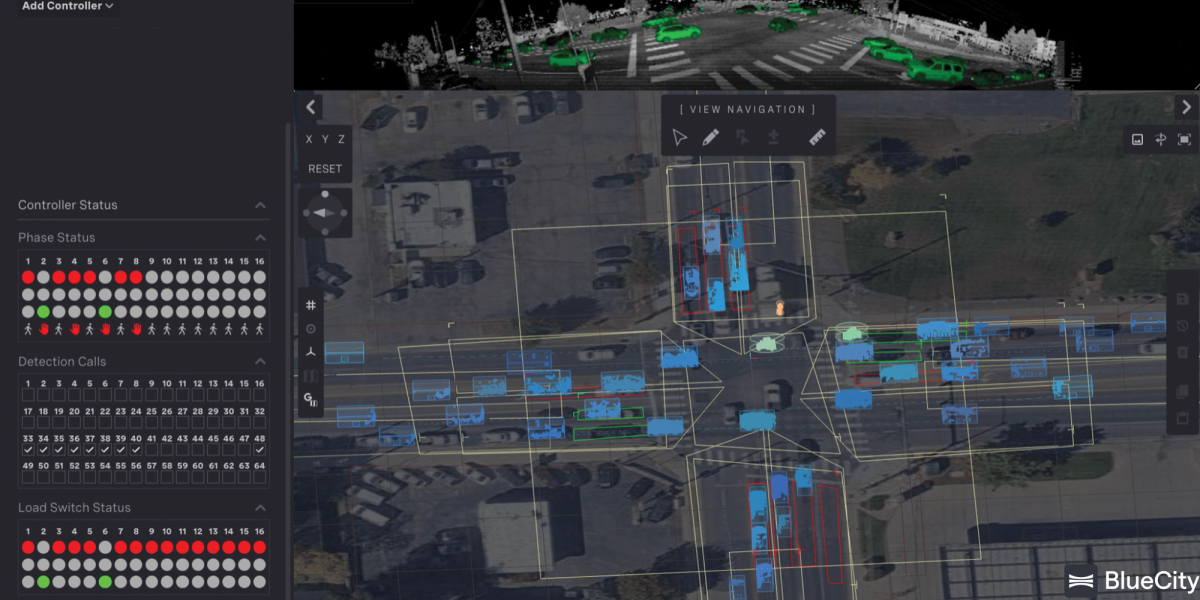Toggle detection call checkbox 48
This screenshot has width=1200, height=600.
click(x=259, y=451)
